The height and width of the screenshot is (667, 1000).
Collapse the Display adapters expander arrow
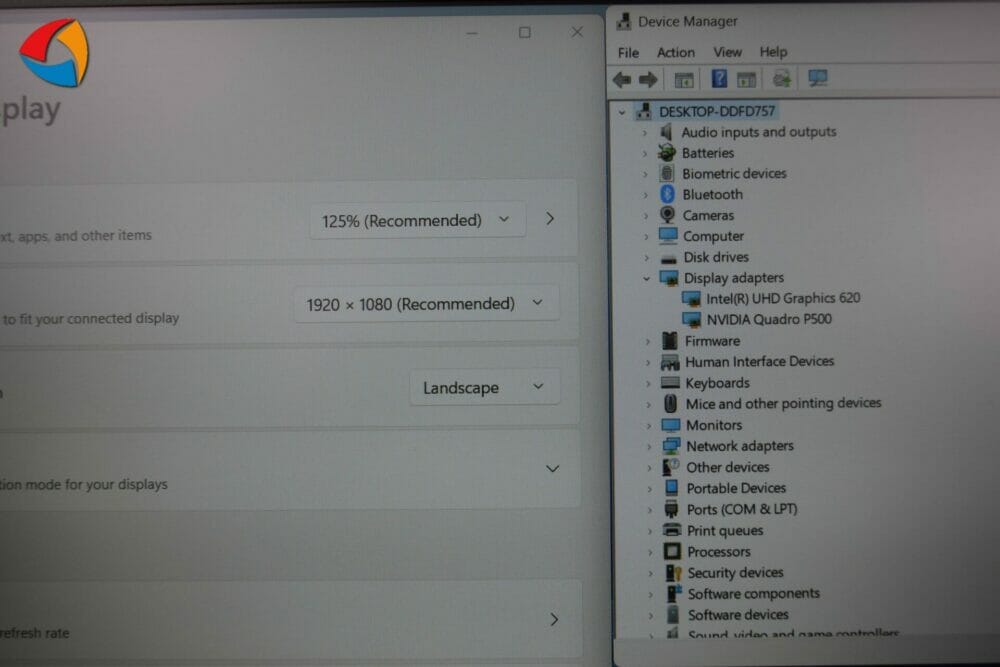646,279
